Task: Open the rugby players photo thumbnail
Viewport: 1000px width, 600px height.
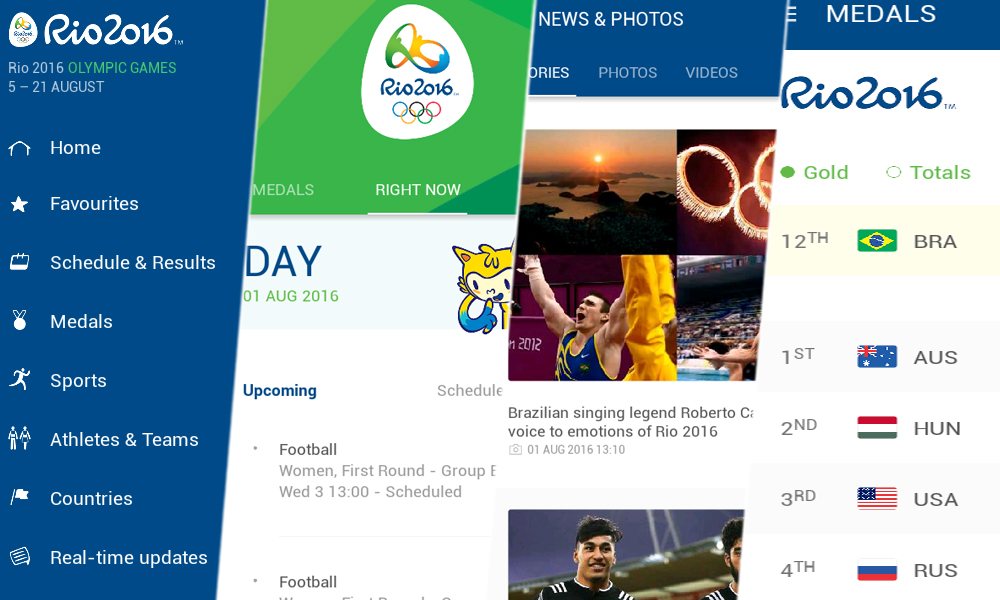Action: (x=625, y=555)
